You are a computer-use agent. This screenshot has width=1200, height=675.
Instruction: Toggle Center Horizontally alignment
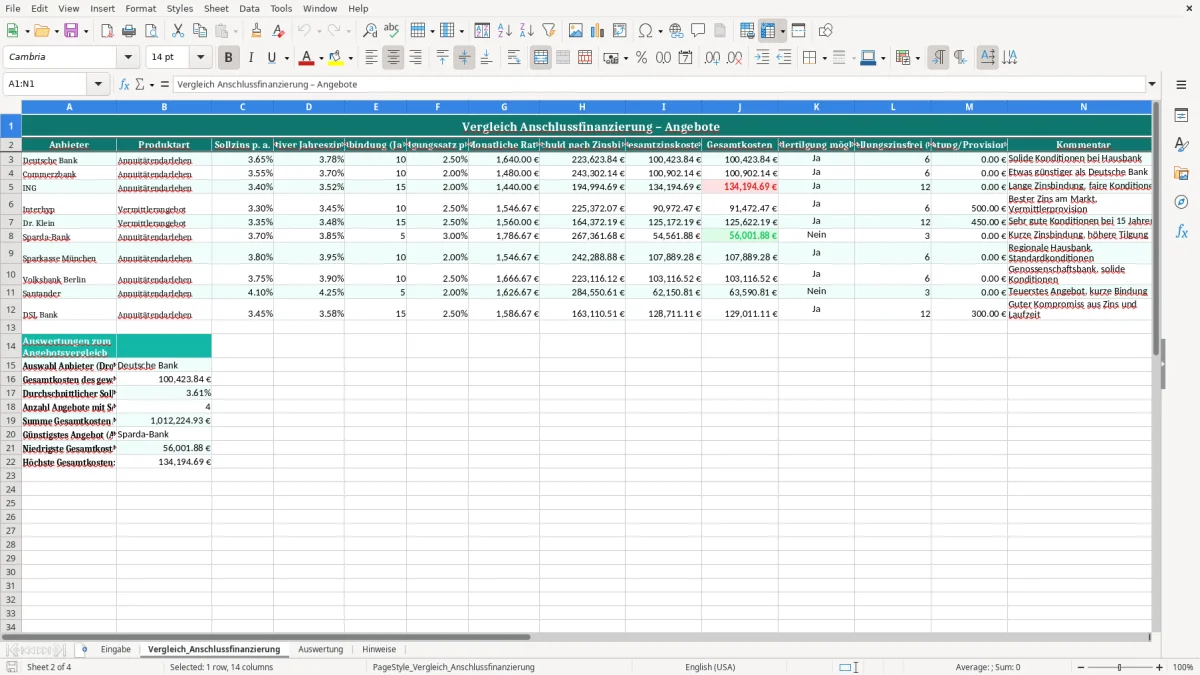click(393, 58)
